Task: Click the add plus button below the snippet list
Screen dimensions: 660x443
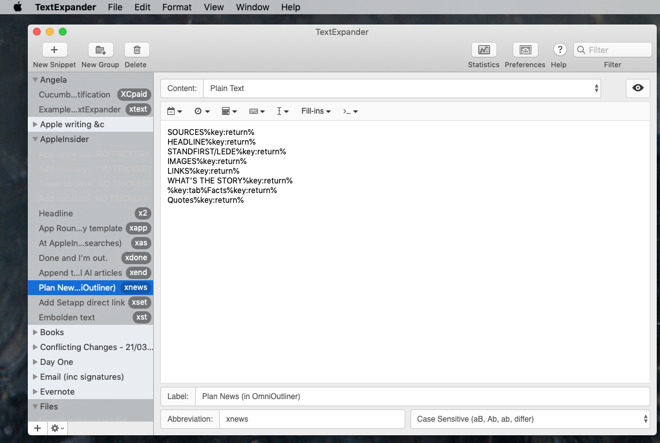Action: point(37,428)
